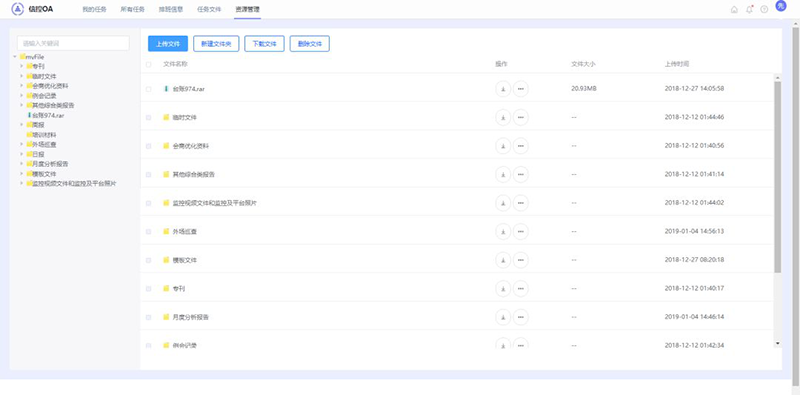Image resolution: width=800 pixels, height=395 pixels.
Task: Check the box for 专刊 table row
Action: click(x=148, y=289)
